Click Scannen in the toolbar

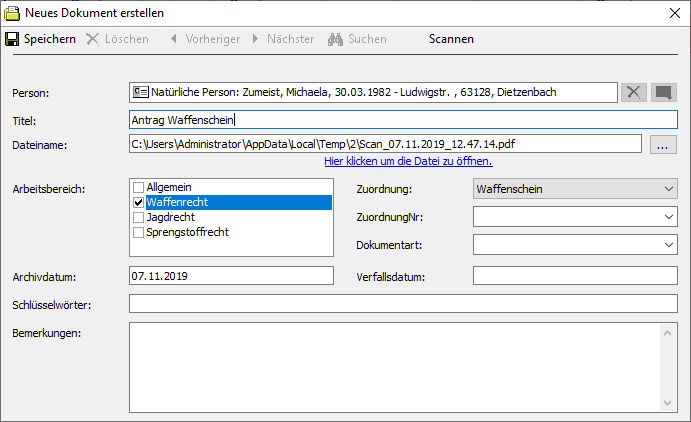click(x=451, y=39)
